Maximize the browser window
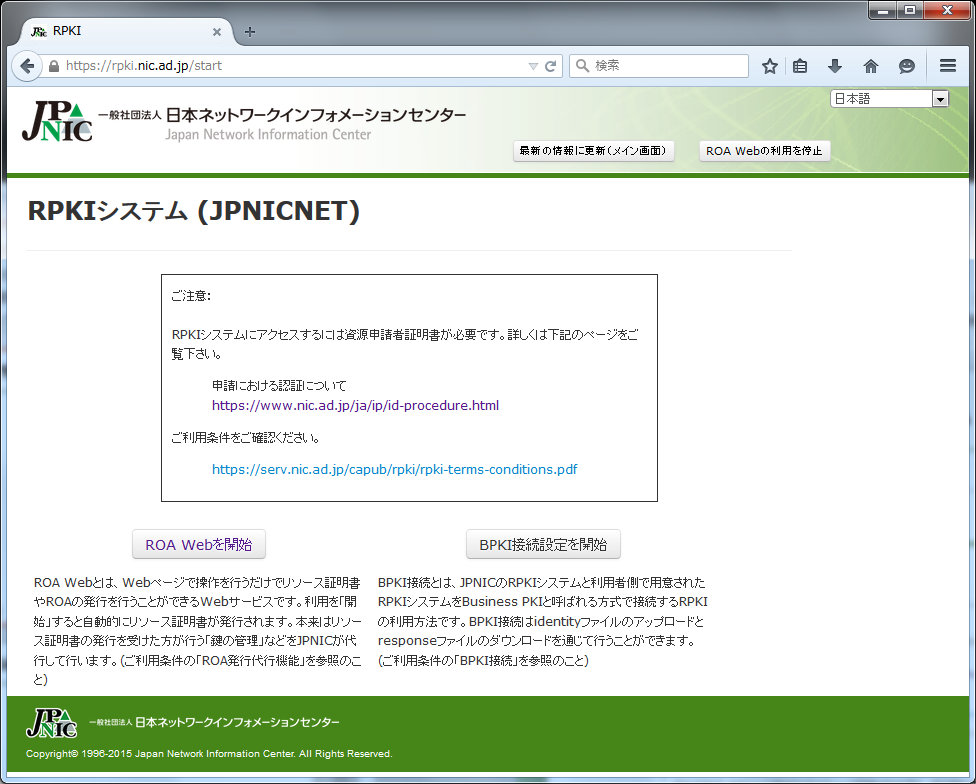The width and height of the screenshot is (976, 784). tap(910, 11)
